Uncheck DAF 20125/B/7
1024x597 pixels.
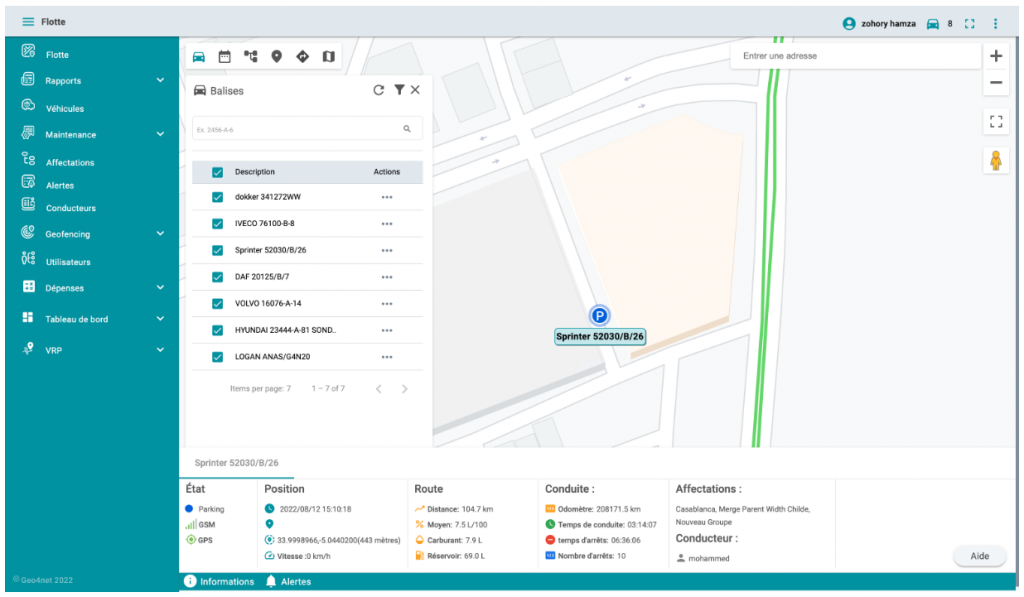pos(217,278)
